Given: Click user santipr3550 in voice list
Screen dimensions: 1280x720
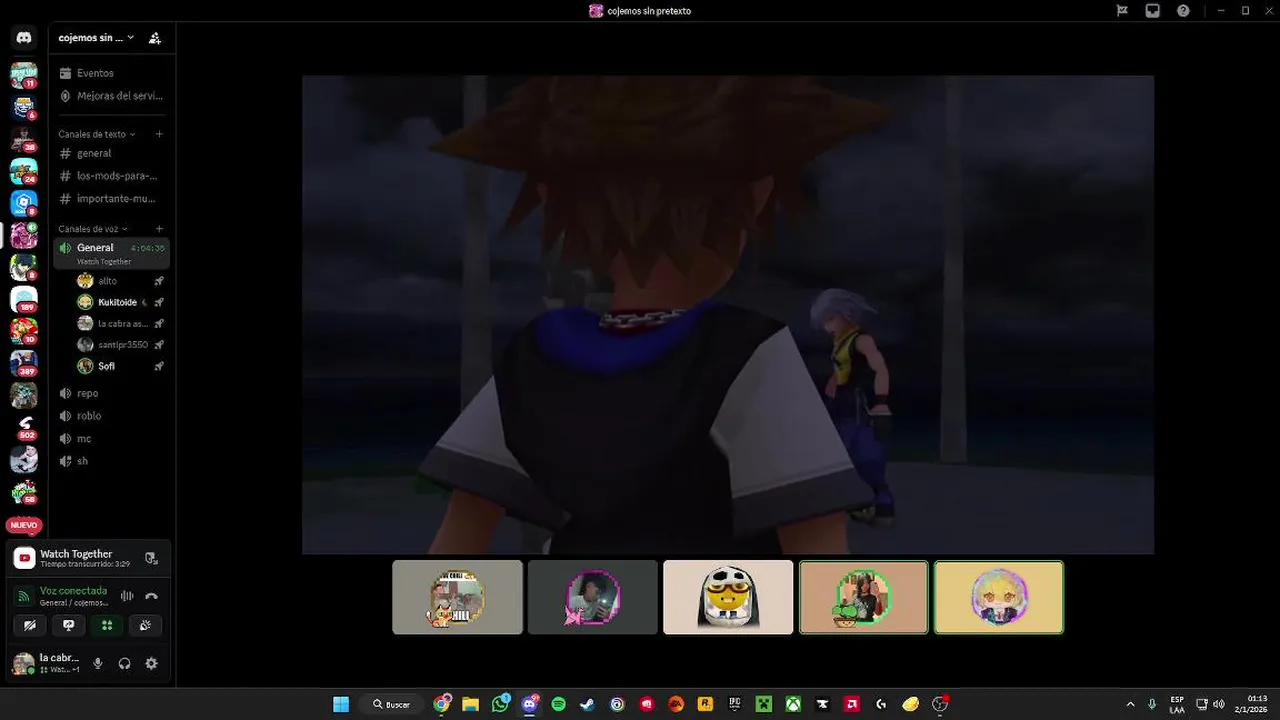Looking at the screenshot, I should tap(120, 345).
